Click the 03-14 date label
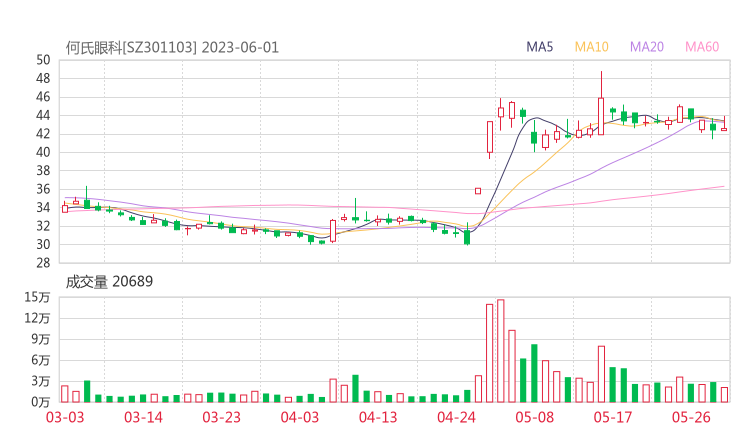The width and height of the screenshot is (740, 440). click(143, 417)
